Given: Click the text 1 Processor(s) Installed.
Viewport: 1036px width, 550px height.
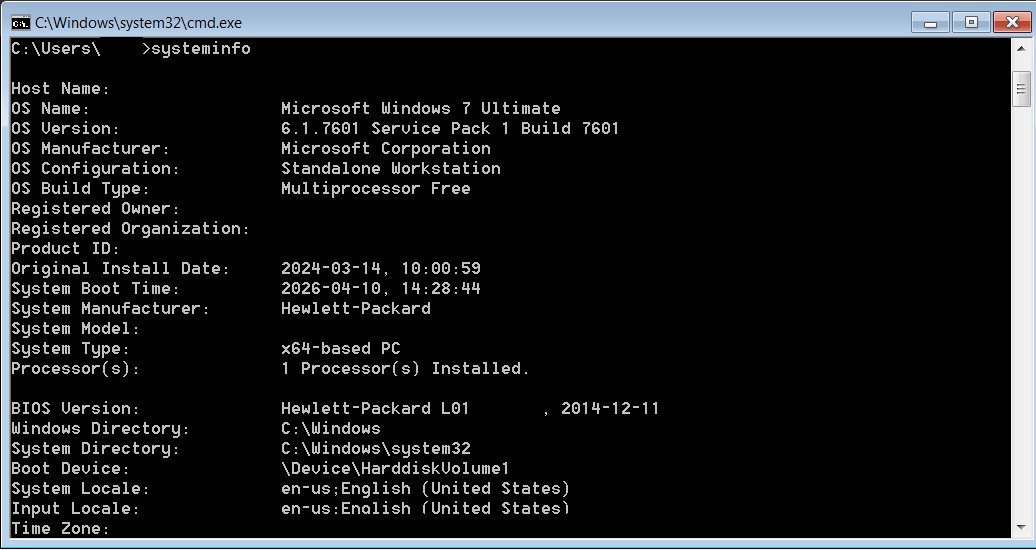Looking at the screenshot, I should click(x=406, y=368).
